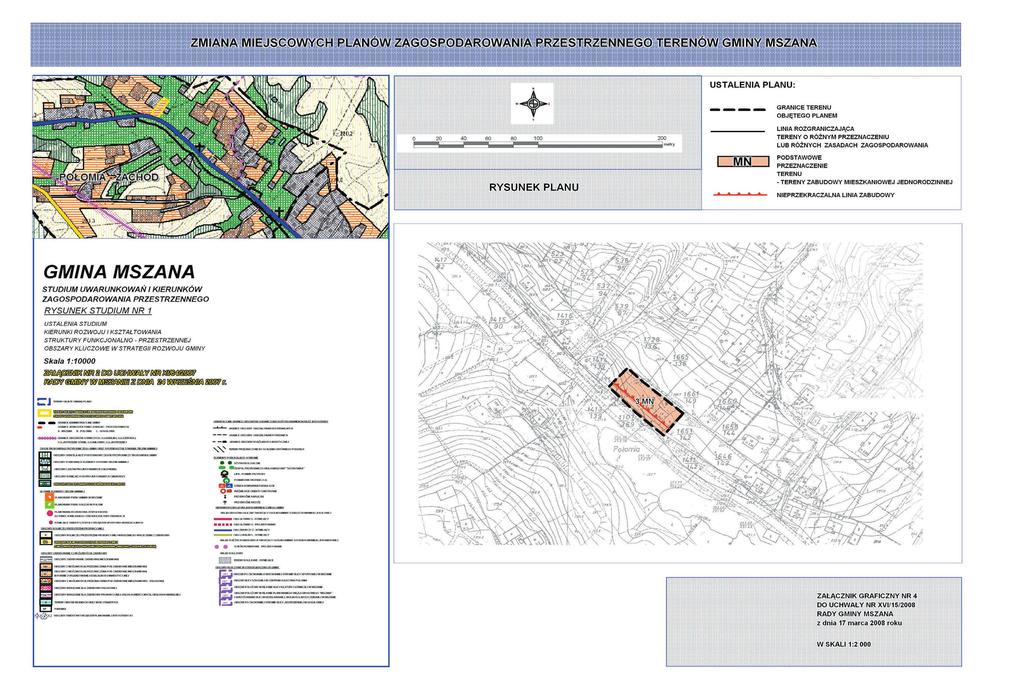Click the 'RYSUNEK STUDIUM NR 1' underlined title
This screenshot has height=700, width=1024.
tap(98, 311)
